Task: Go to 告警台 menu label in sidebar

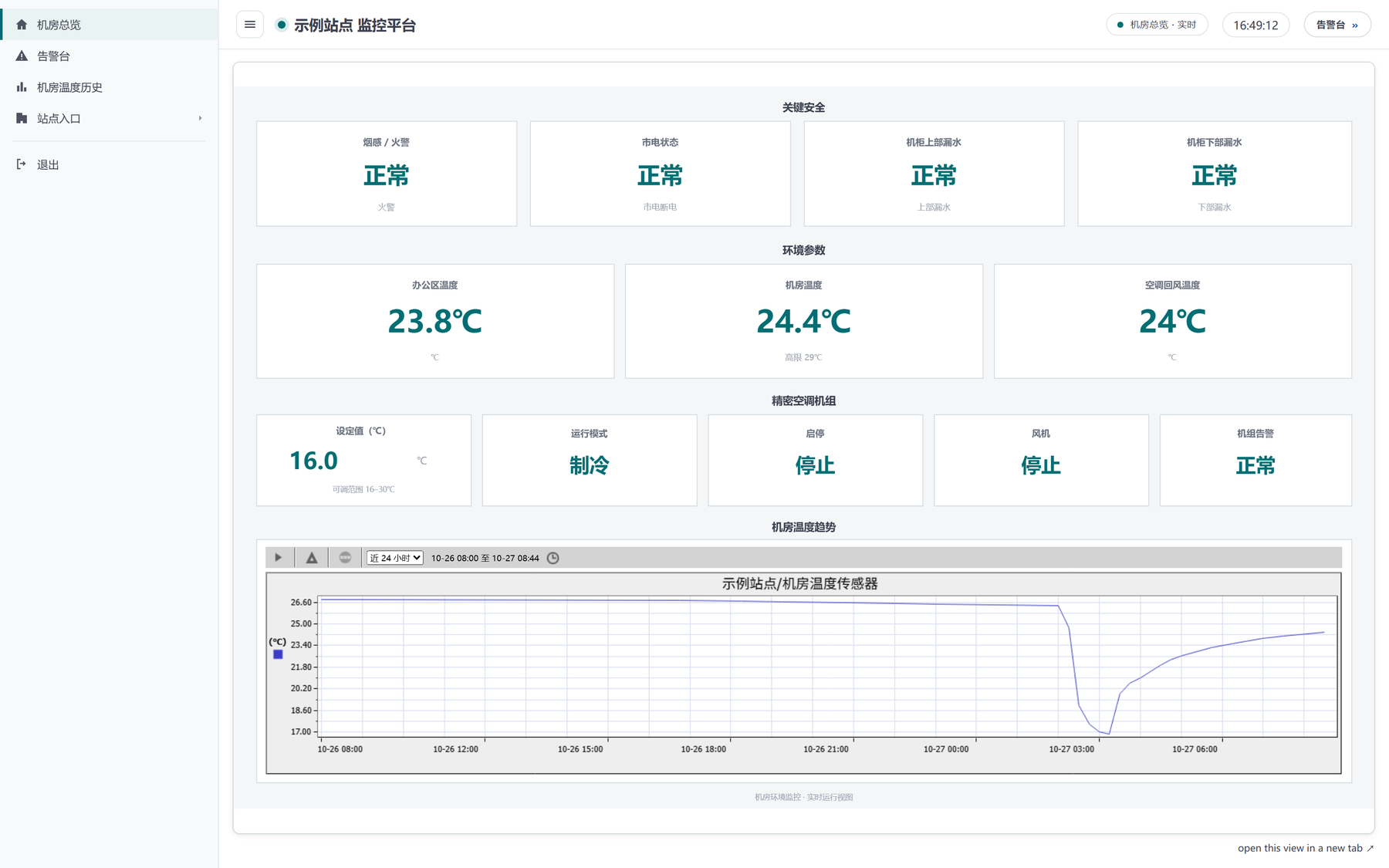Action: click(x=53, y=56)
